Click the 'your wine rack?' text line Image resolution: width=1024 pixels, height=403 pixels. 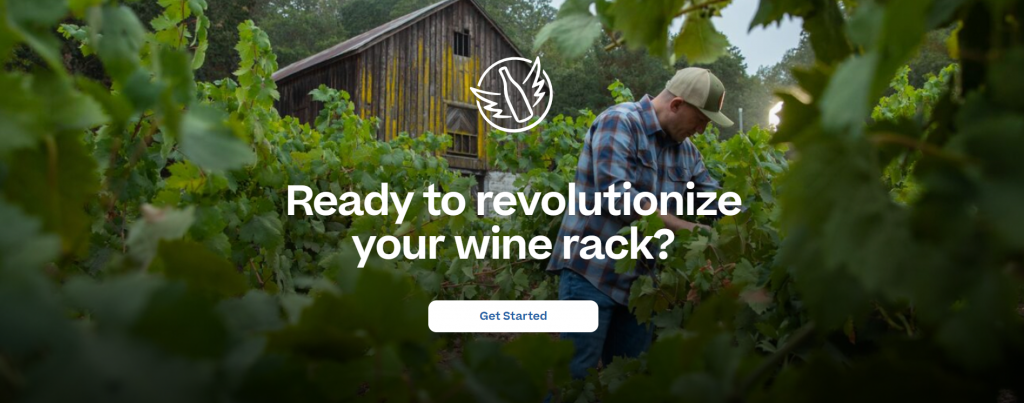(x=513, y=245)
